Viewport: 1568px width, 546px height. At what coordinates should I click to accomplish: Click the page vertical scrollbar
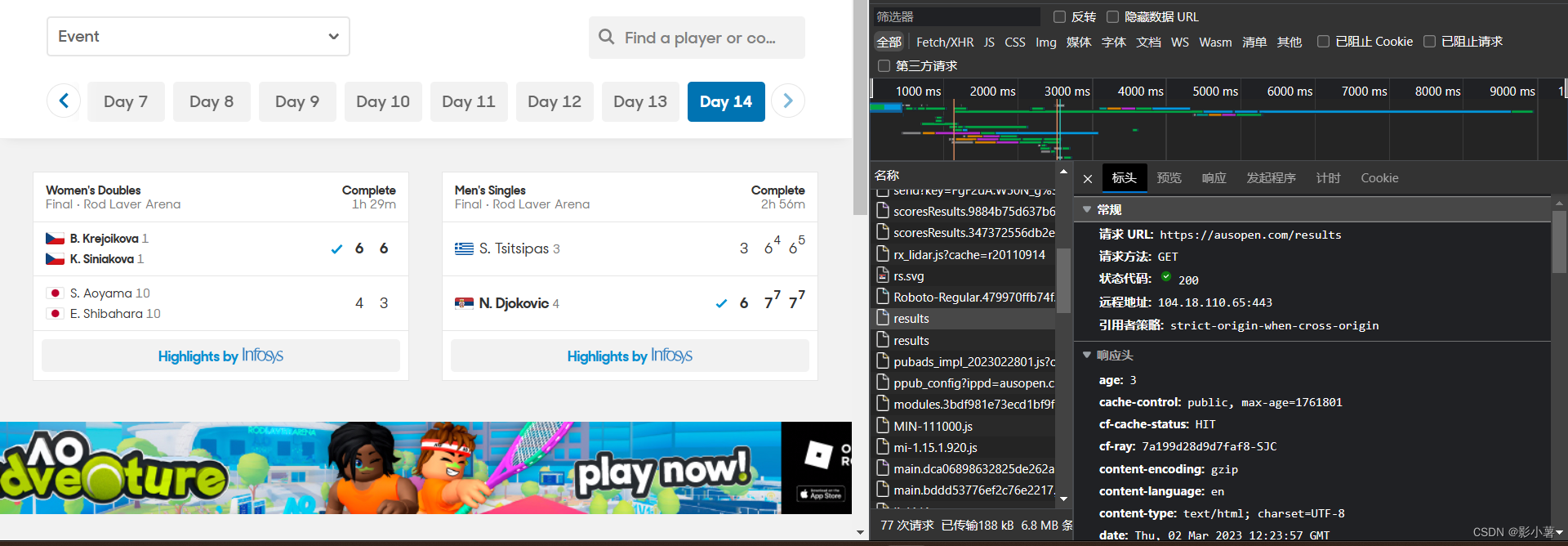(860, 107)
